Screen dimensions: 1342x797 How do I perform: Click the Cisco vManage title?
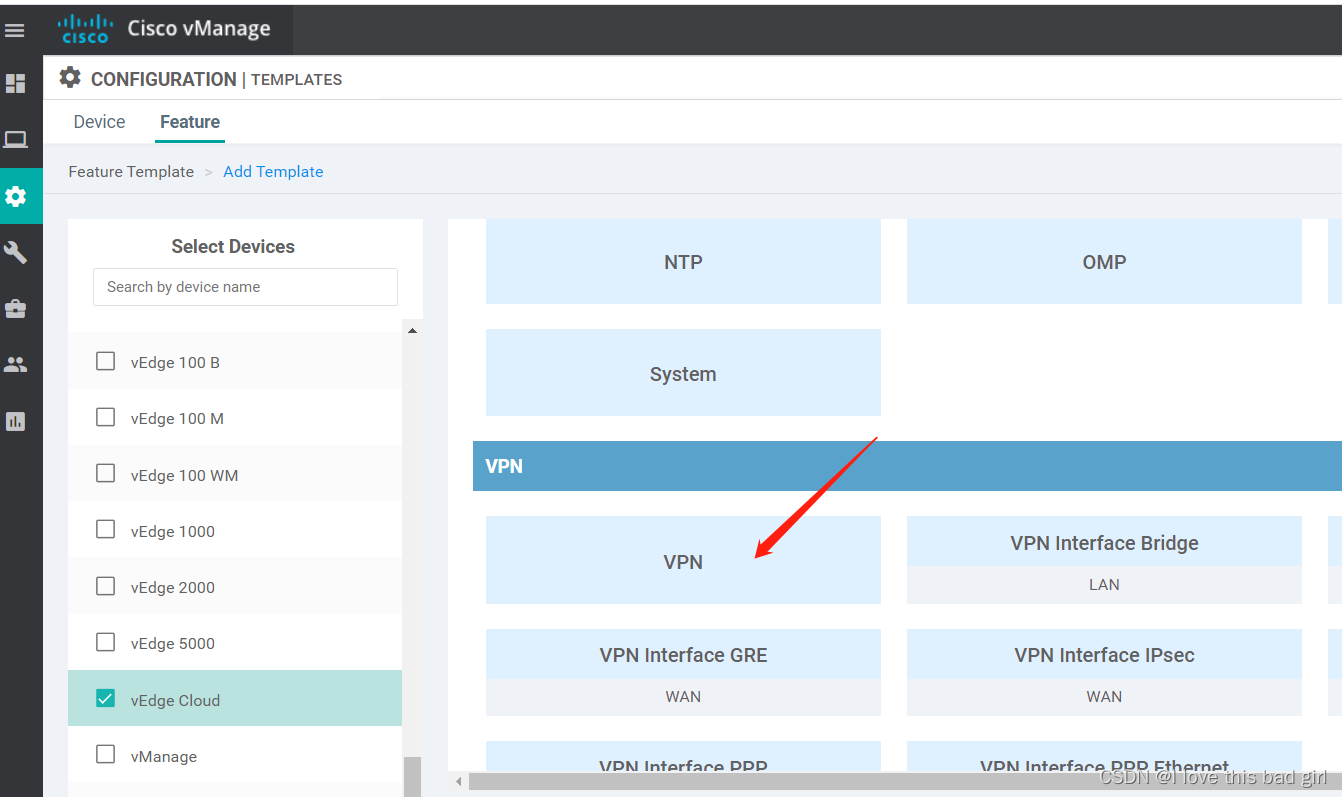coord(199,29)
